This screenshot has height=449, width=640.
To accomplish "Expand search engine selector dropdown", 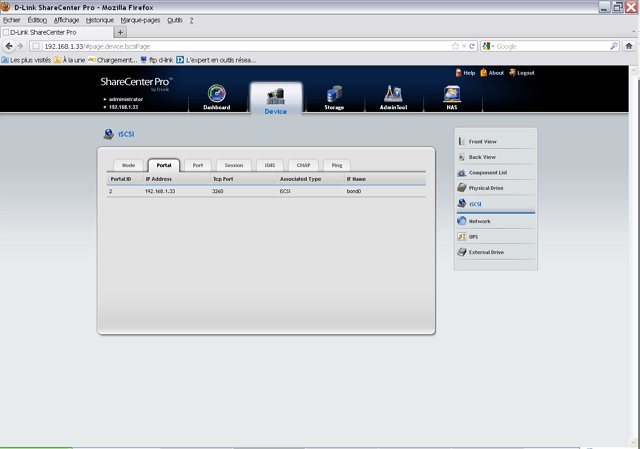I will tap(493, 47).
